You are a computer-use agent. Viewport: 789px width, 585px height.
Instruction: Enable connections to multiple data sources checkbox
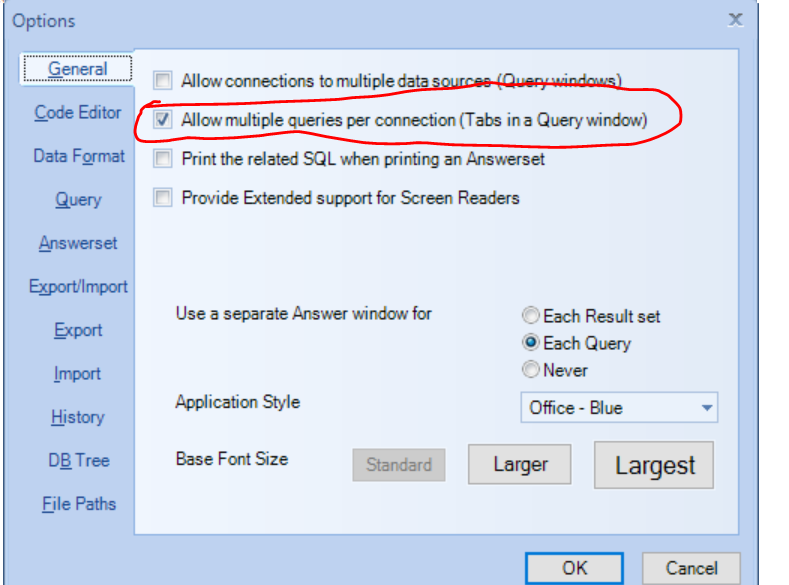(x=163, y=80)
